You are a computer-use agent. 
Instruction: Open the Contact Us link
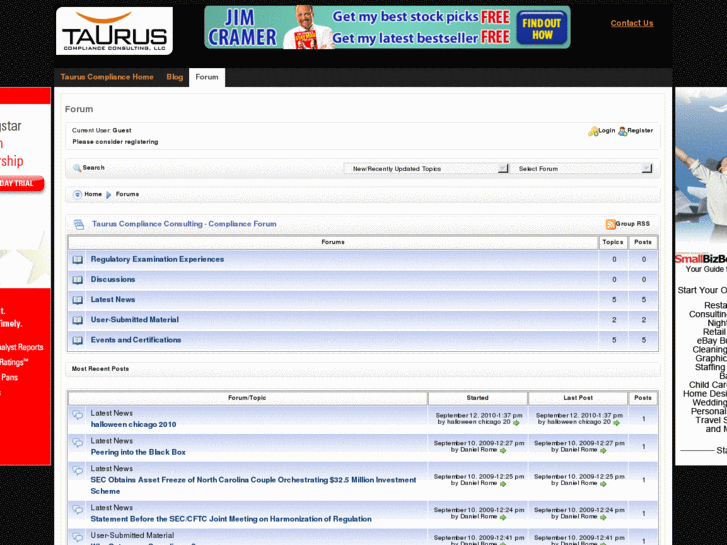632,23
